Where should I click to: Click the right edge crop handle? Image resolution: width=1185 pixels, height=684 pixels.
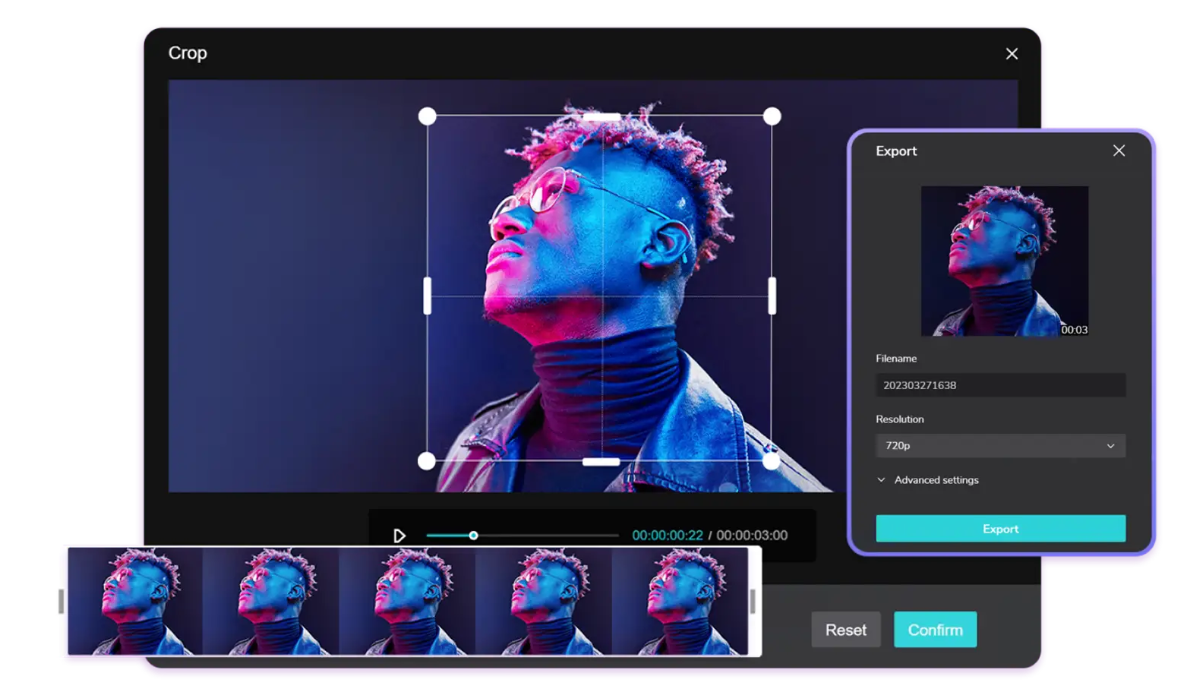tap(771, 296)
